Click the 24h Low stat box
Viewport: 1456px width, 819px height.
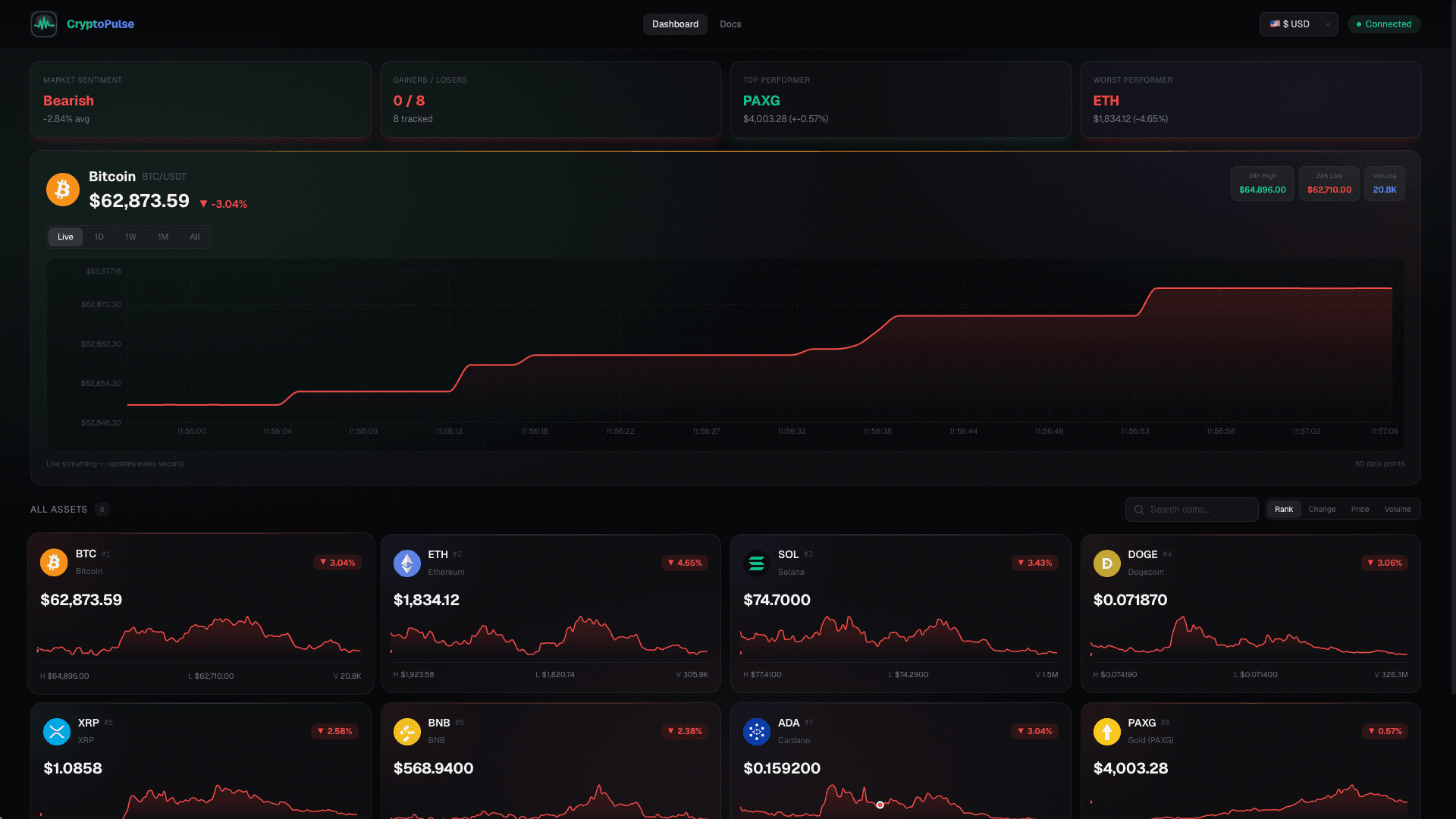point(1329,184)
